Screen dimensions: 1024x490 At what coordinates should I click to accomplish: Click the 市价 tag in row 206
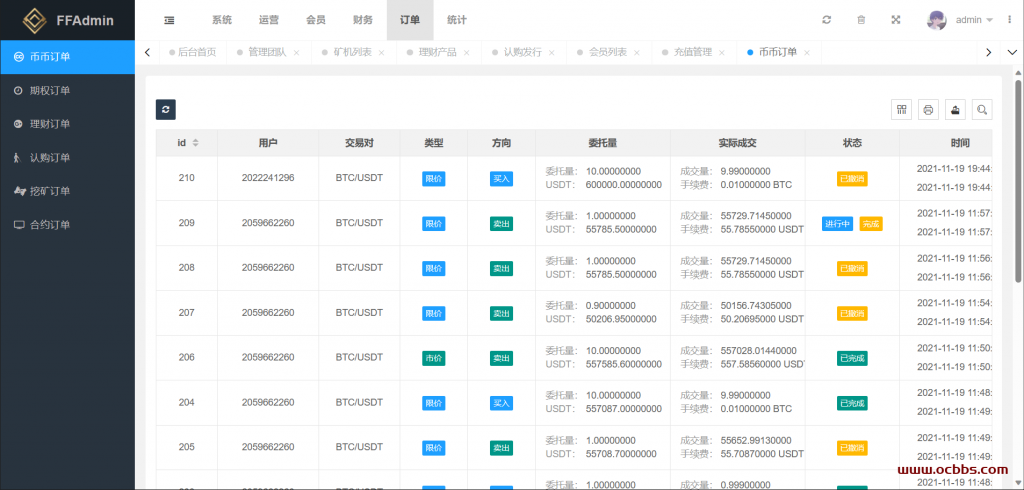tap(434, 358)
